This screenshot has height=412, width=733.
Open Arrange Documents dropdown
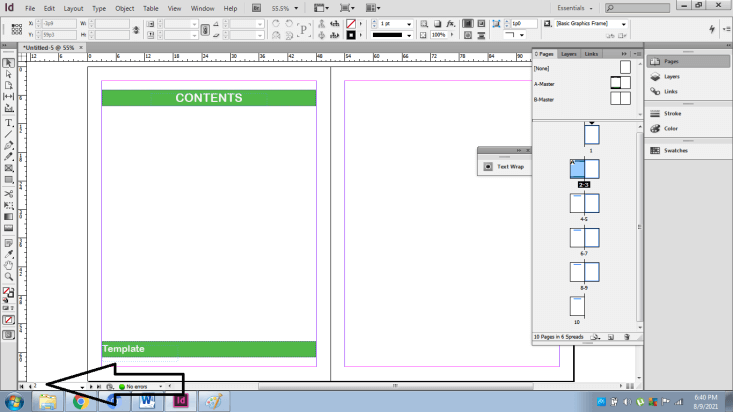pyautogui.click(x=373, y=8)
